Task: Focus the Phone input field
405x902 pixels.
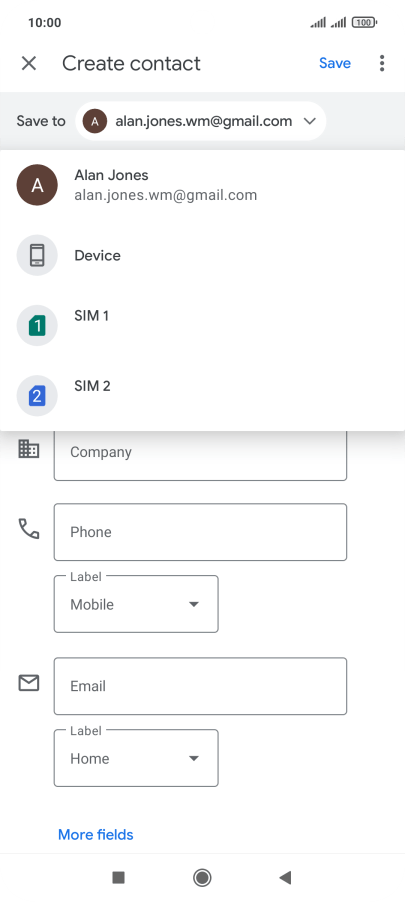Action: (x=200, y=532)
